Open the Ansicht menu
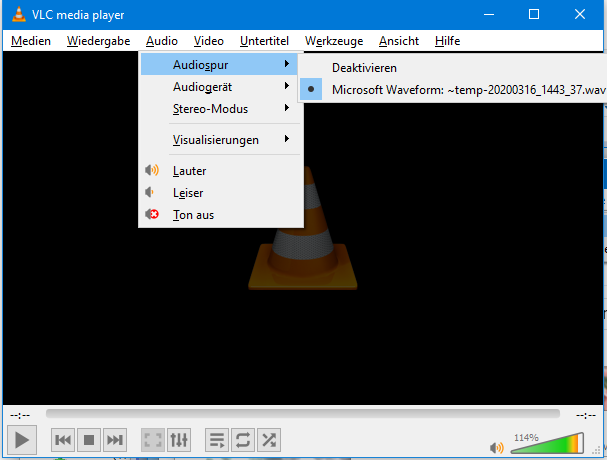 click(x=399, y=41)
